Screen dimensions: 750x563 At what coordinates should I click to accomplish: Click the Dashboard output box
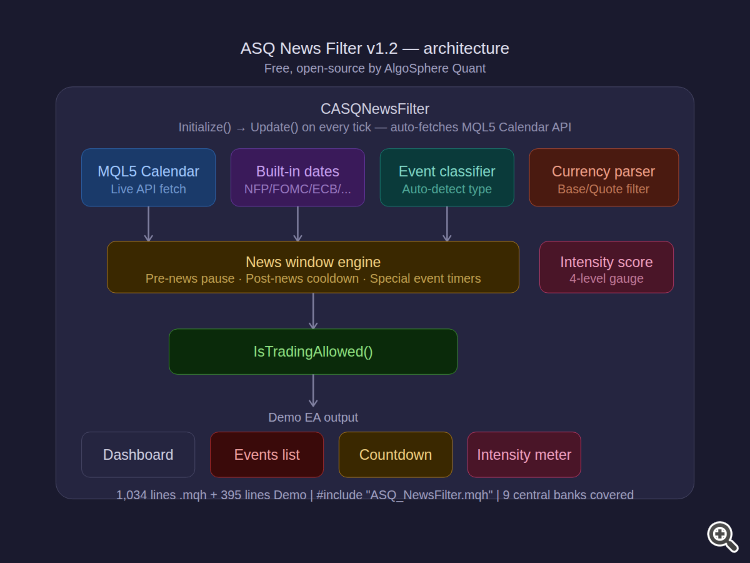click(x=138, y=454)
